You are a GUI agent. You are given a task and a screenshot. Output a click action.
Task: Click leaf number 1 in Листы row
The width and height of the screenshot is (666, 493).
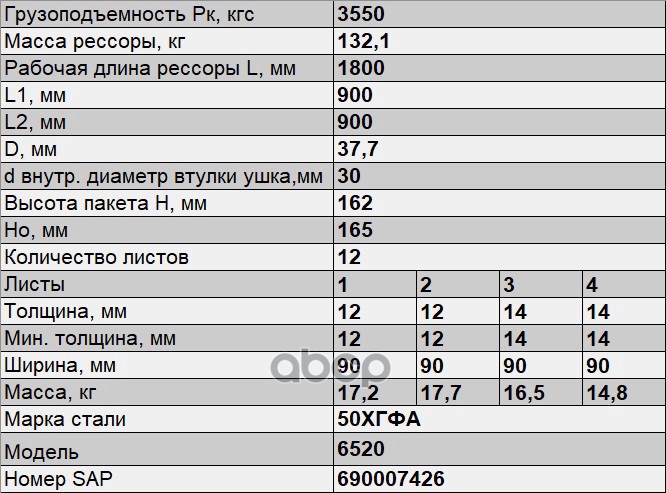[x=342, y=285]
